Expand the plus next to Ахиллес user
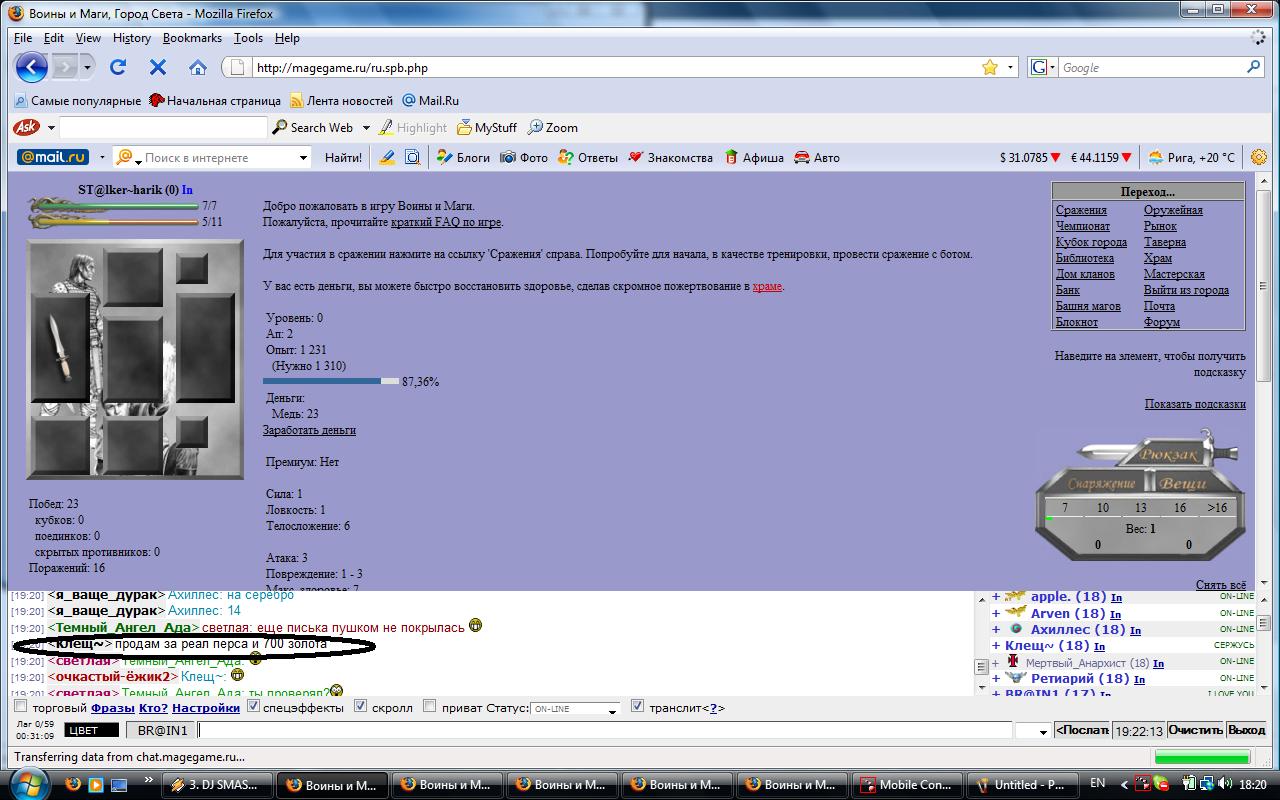 (996, 629)
